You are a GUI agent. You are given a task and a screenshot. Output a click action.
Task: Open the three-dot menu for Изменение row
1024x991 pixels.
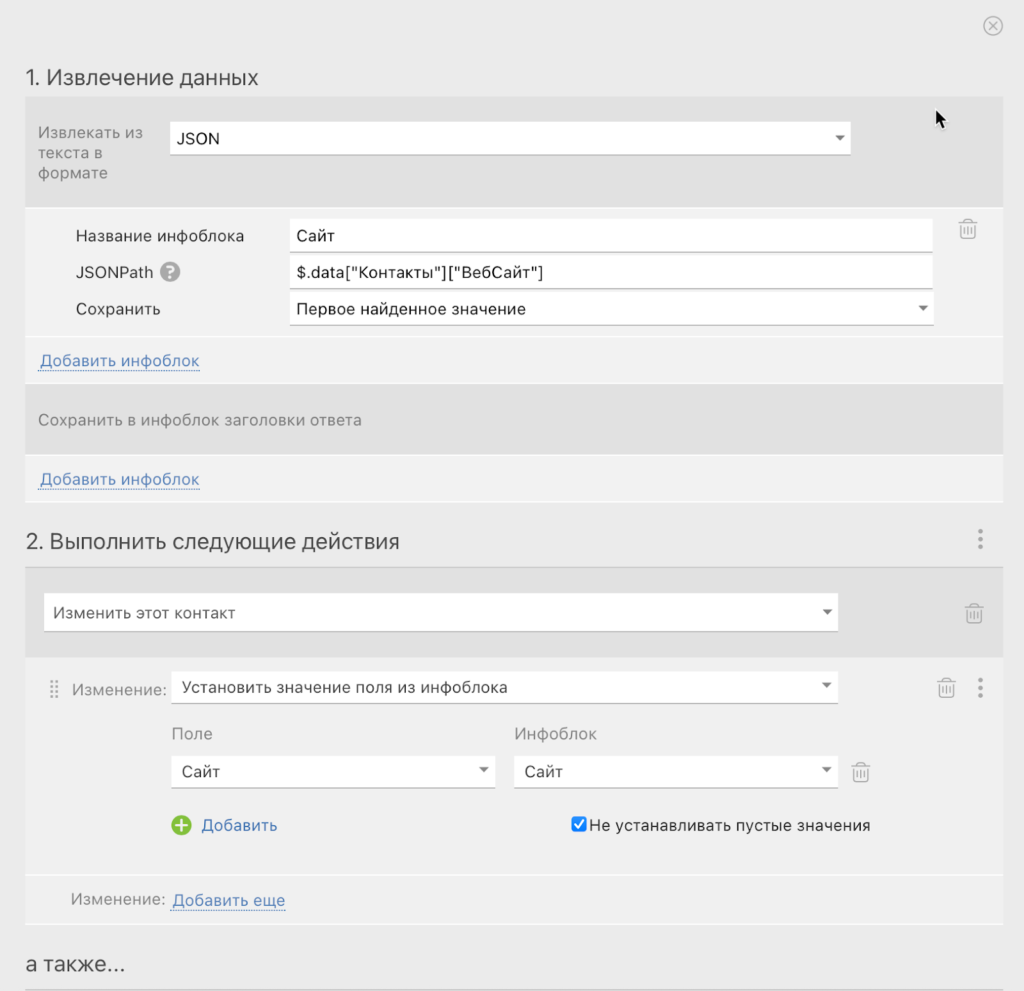click(980, 687)
